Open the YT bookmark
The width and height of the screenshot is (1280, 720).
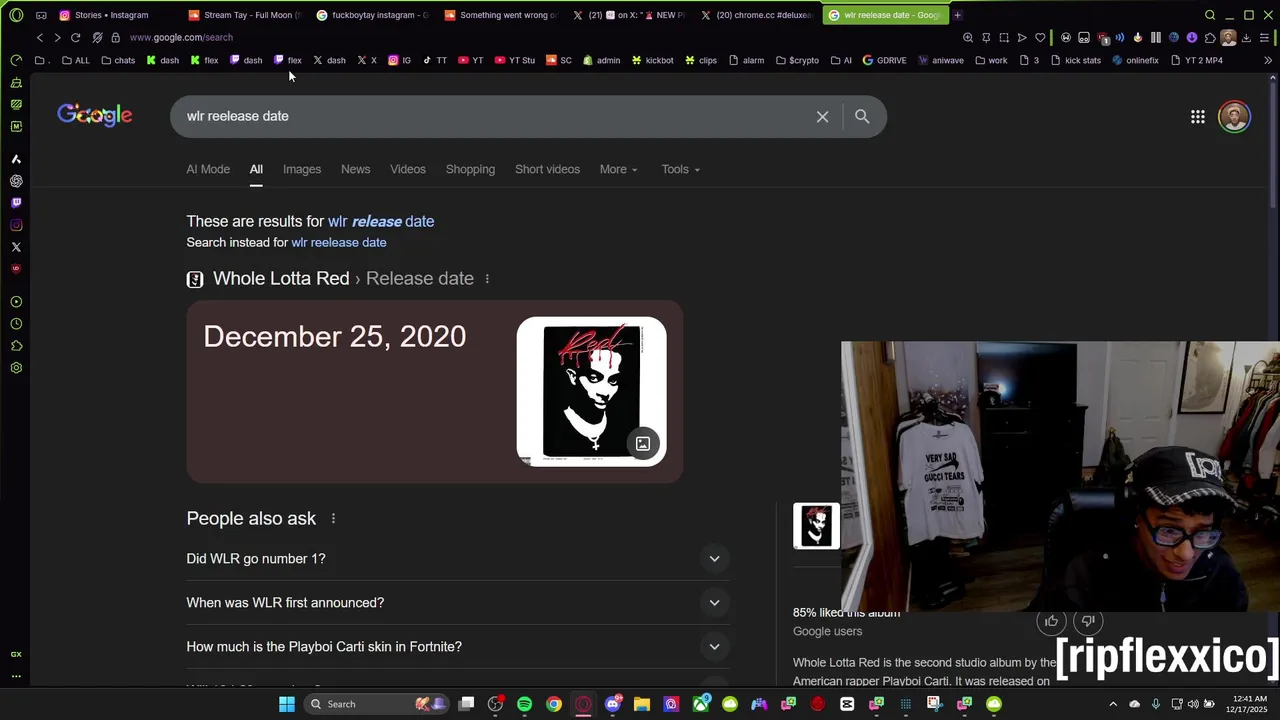470,60
